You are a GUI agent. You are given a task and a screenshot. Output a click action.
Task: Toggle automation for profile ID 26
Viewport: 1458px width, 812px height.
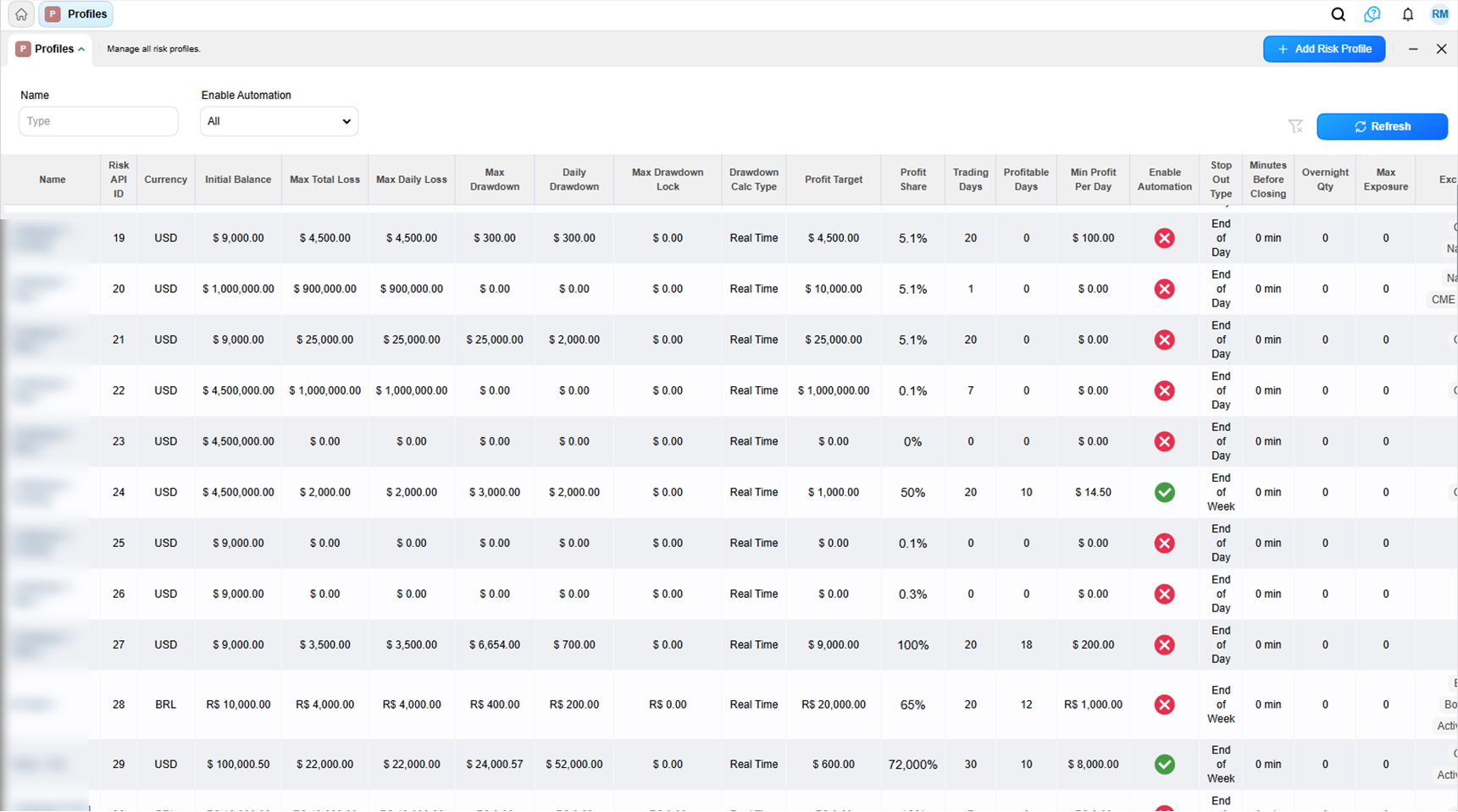tap(1164, 594)
